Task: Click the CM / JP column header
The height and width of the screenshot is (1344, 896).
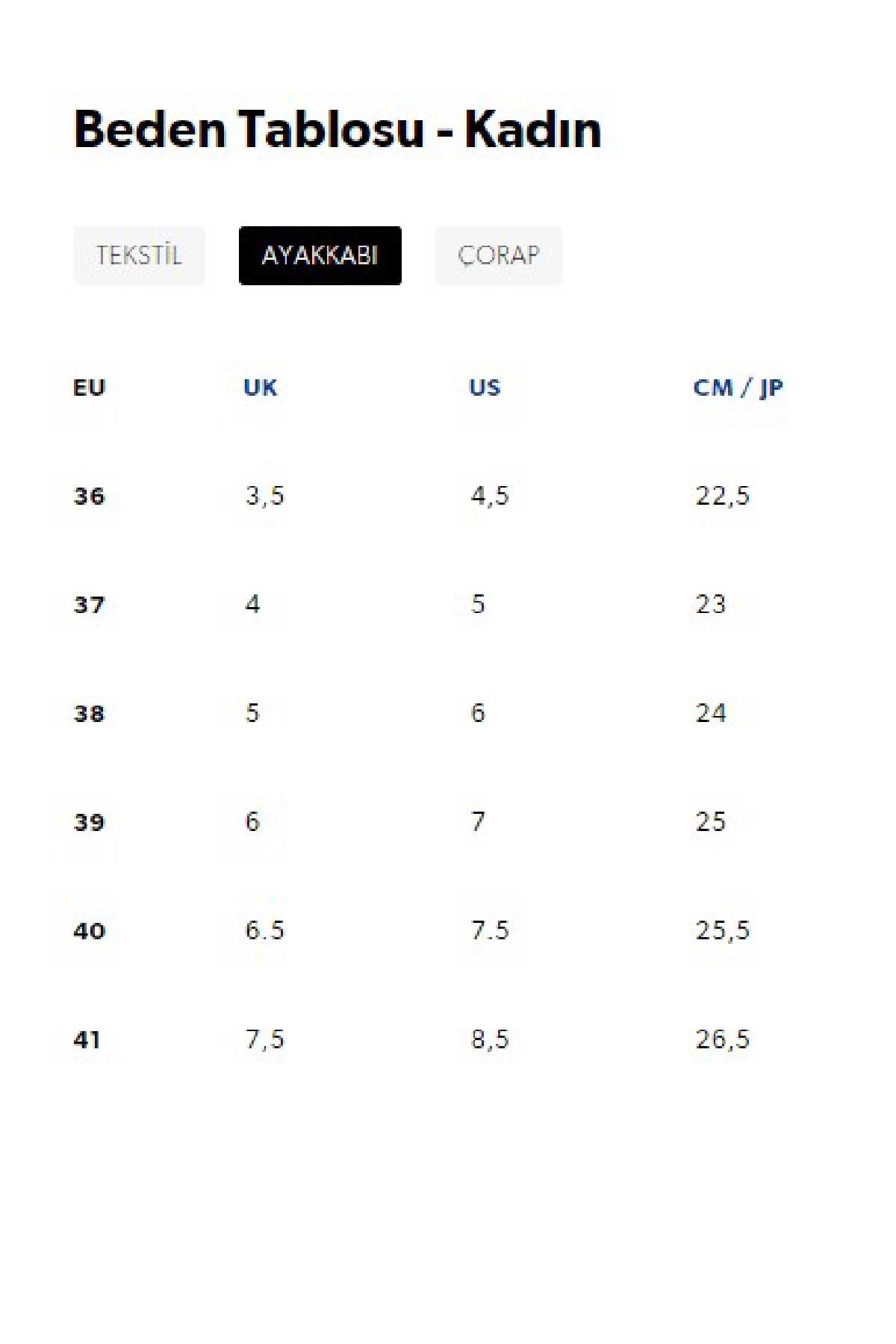Action: 738,388
